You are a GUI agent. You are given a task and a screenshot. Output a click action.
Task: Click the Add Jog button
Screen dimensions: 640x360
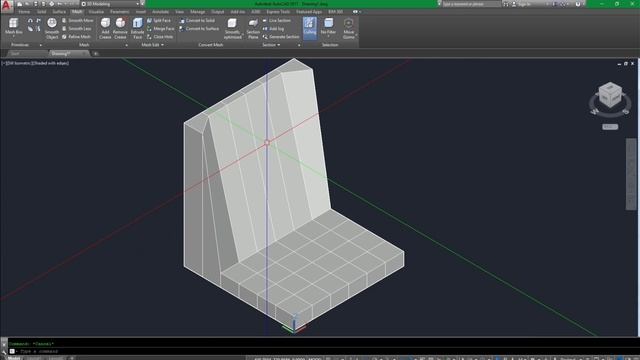click(273, 29)
